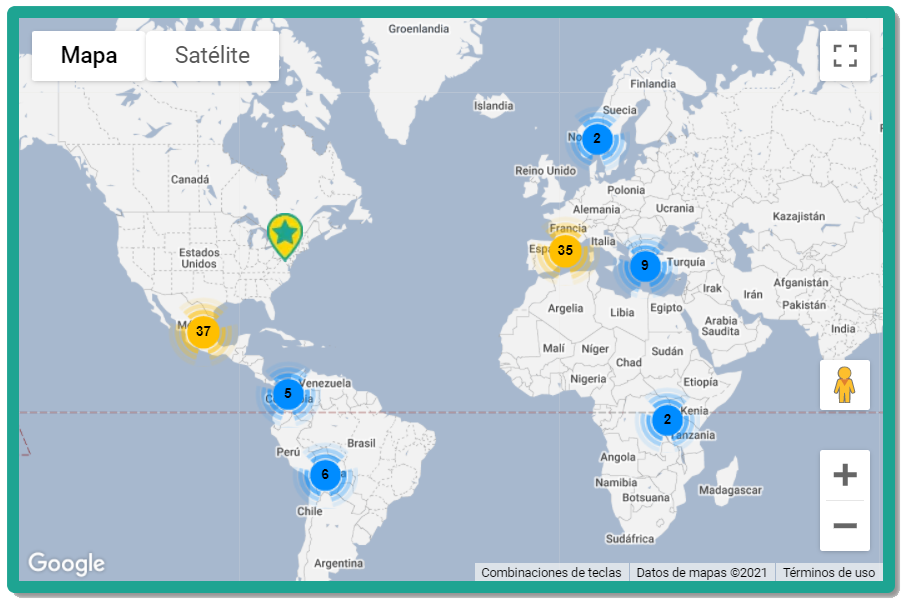Image resolution: width=908 pixels, height=605 pixels.
Task: Click the Islandia label
Action: coord(493,106)
